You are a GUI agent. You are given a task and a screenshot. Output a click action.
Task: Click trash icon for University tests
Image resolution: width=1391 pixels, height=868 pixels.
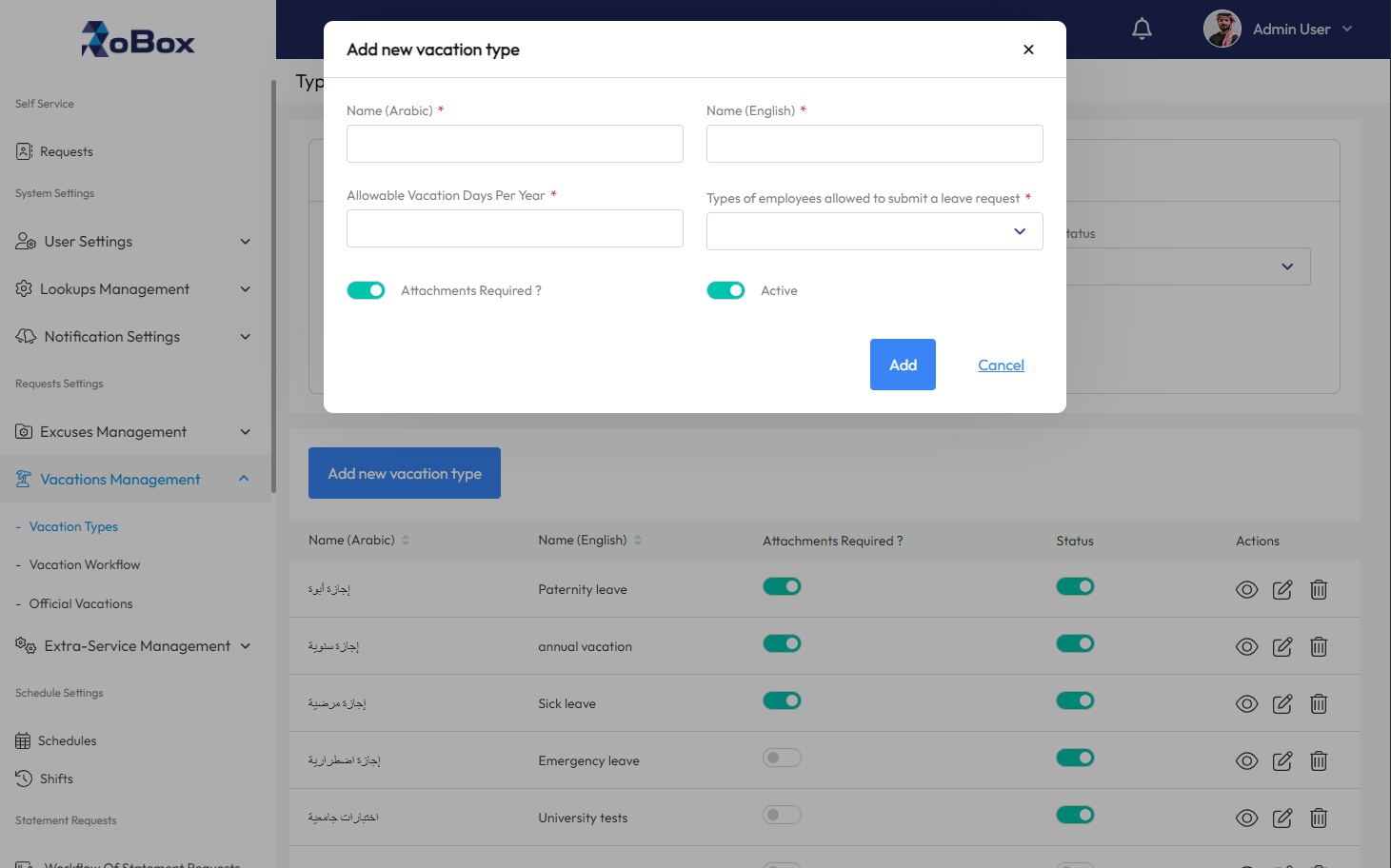[x=1319, y=818]
